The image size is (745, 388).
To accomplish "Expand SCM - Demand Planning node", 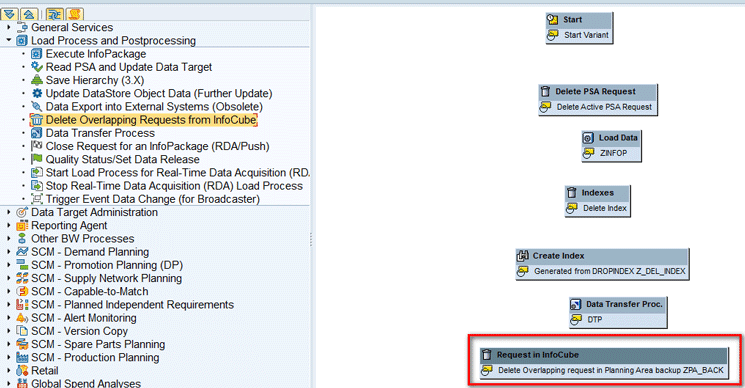I will pos(9,252).
